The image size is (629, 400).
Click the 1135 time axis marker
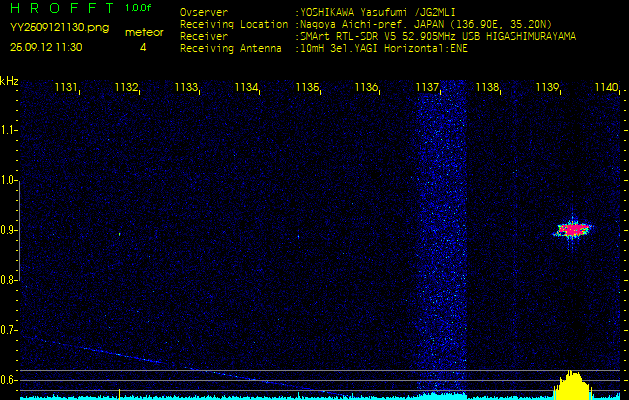307,87
